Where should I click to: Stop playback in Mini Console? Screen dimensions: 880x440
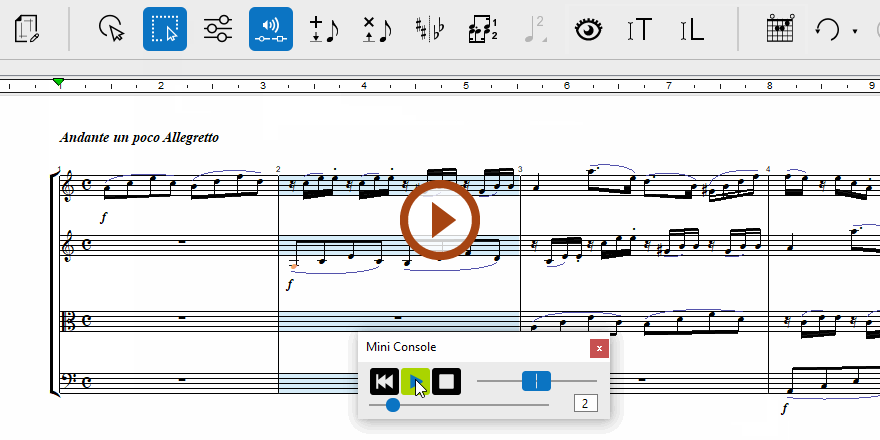click(x=447, y=382)
